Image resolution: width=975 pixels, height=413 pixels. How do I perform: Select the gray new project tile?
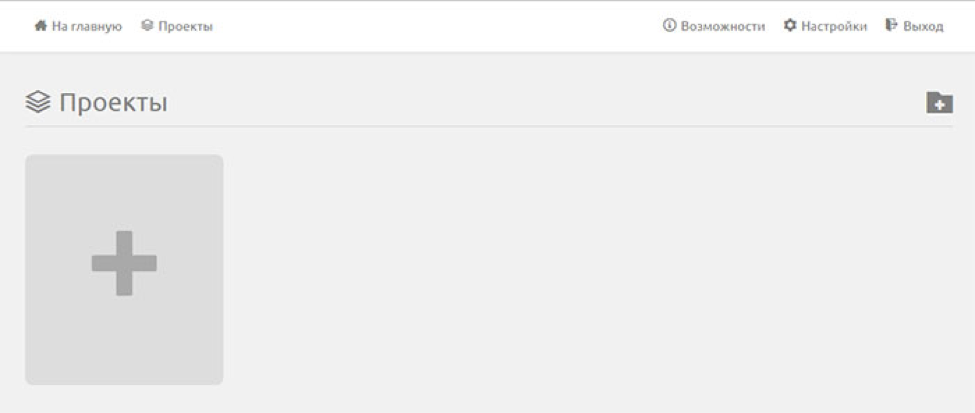(x=124, y=269)
